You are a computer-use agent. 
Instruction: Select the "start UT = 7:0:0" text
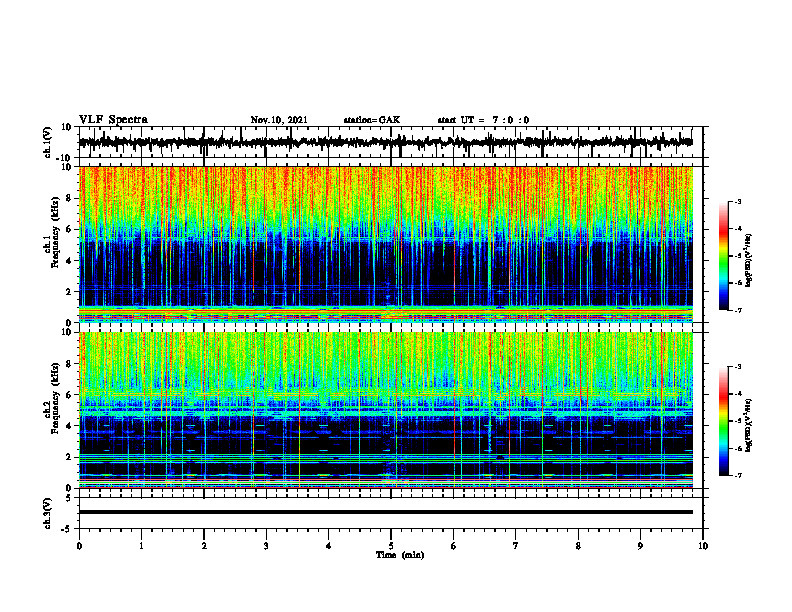pos(483,120)
